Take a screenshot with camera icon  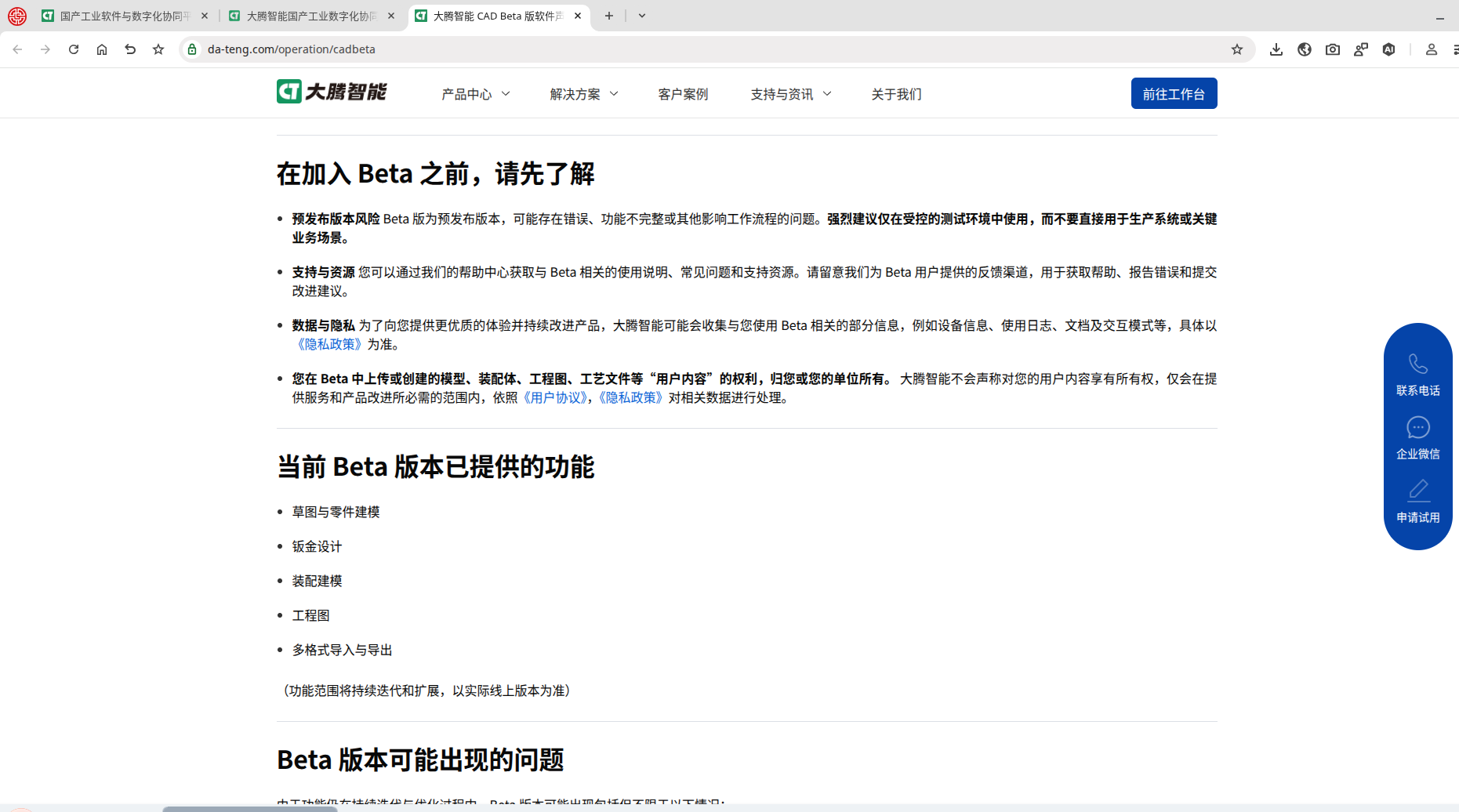tap(1333, 49)
